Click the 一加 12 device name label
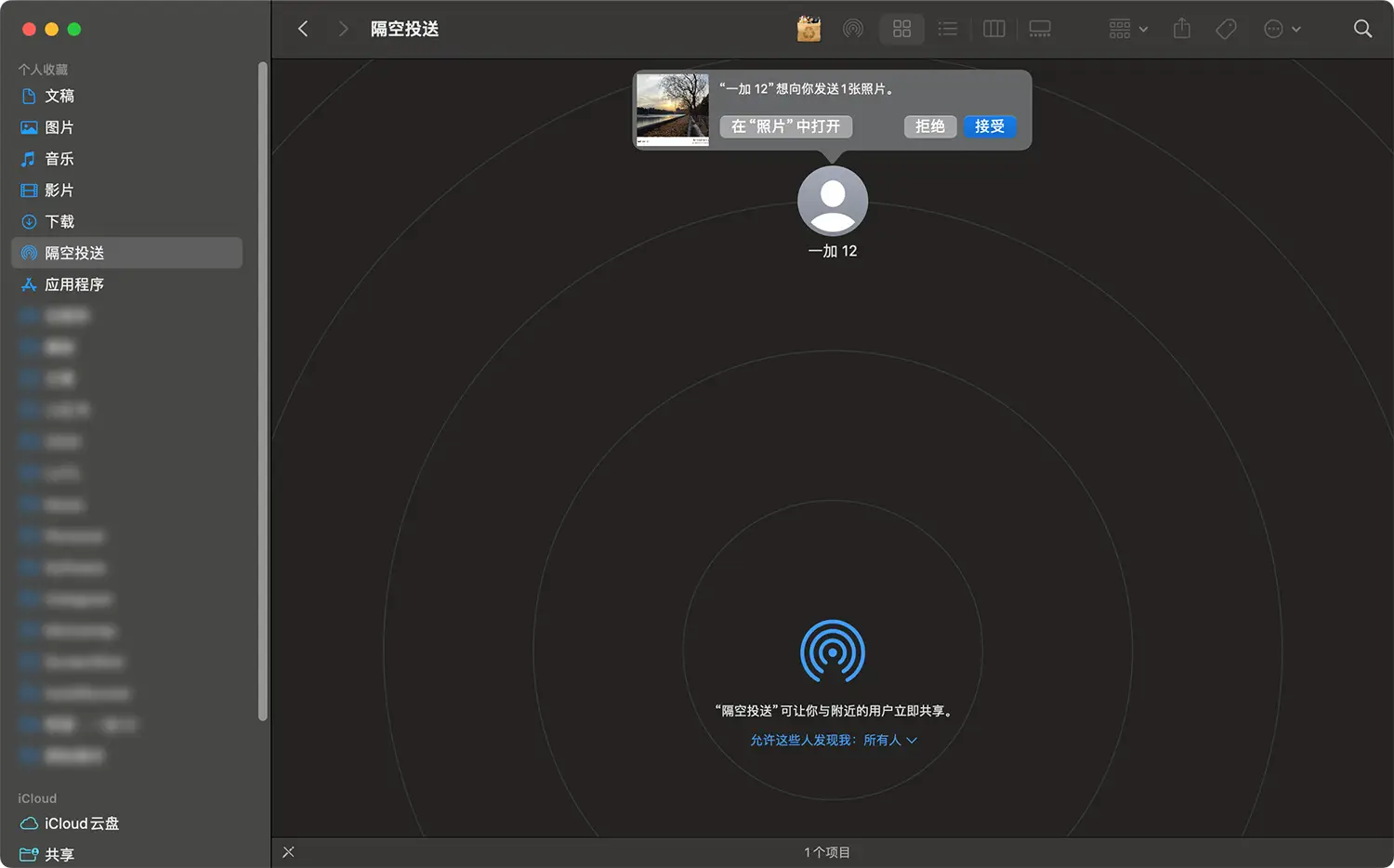 click(x=833, y=251)
